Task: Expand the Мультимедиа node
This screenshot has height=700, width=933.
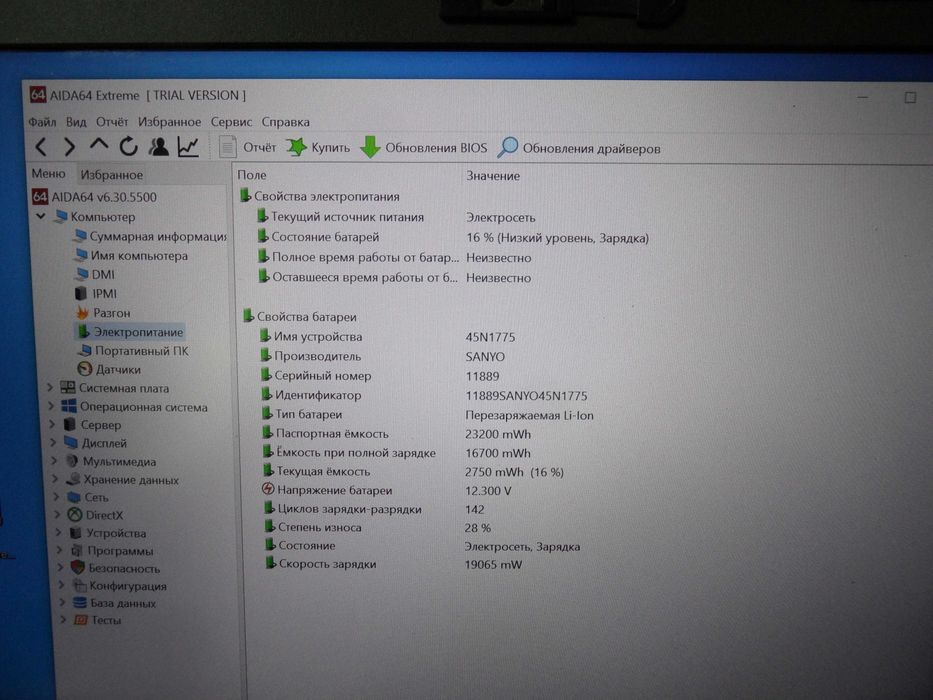Action: click(54, 461)
